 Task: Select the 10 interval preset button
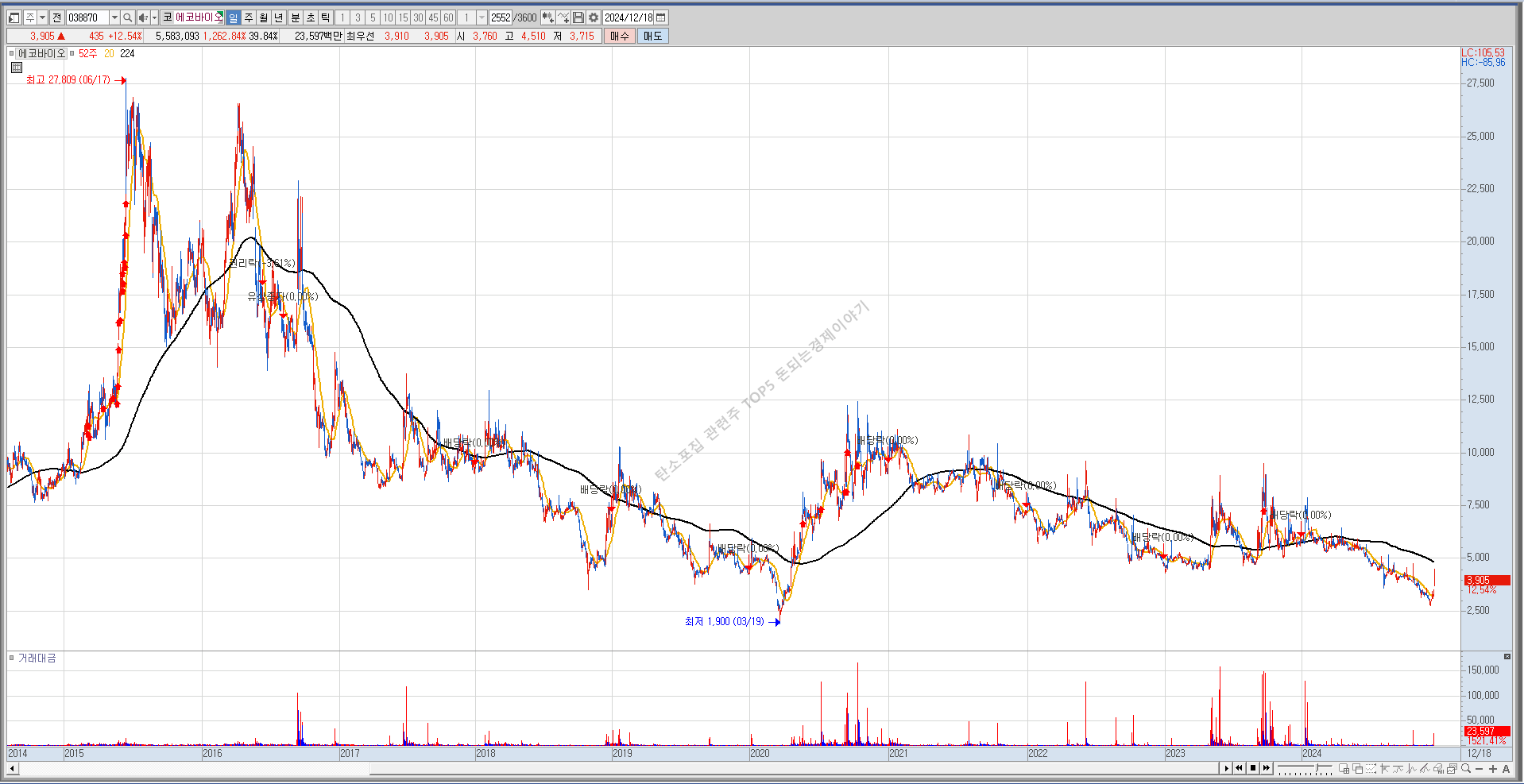[x=388, y=17]
